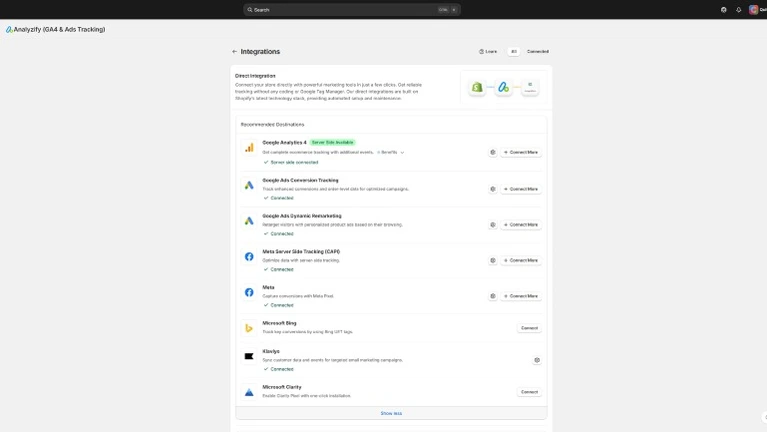Open settings gear for the Meta row

point(493,296)
